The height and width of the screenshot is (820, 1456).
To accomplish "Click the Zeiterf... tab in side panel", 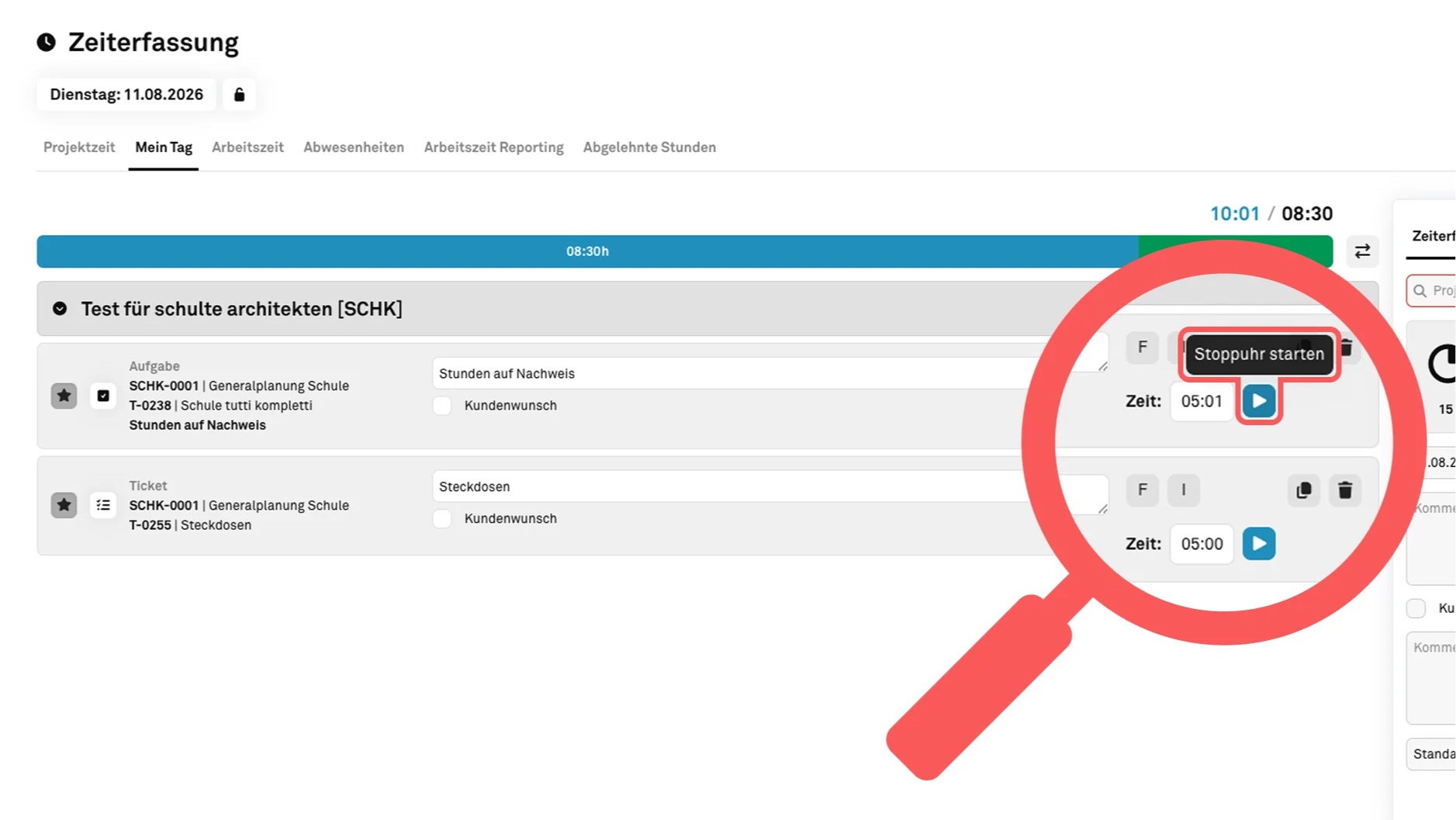I will pyautogui.click(x=1433, y=236).
